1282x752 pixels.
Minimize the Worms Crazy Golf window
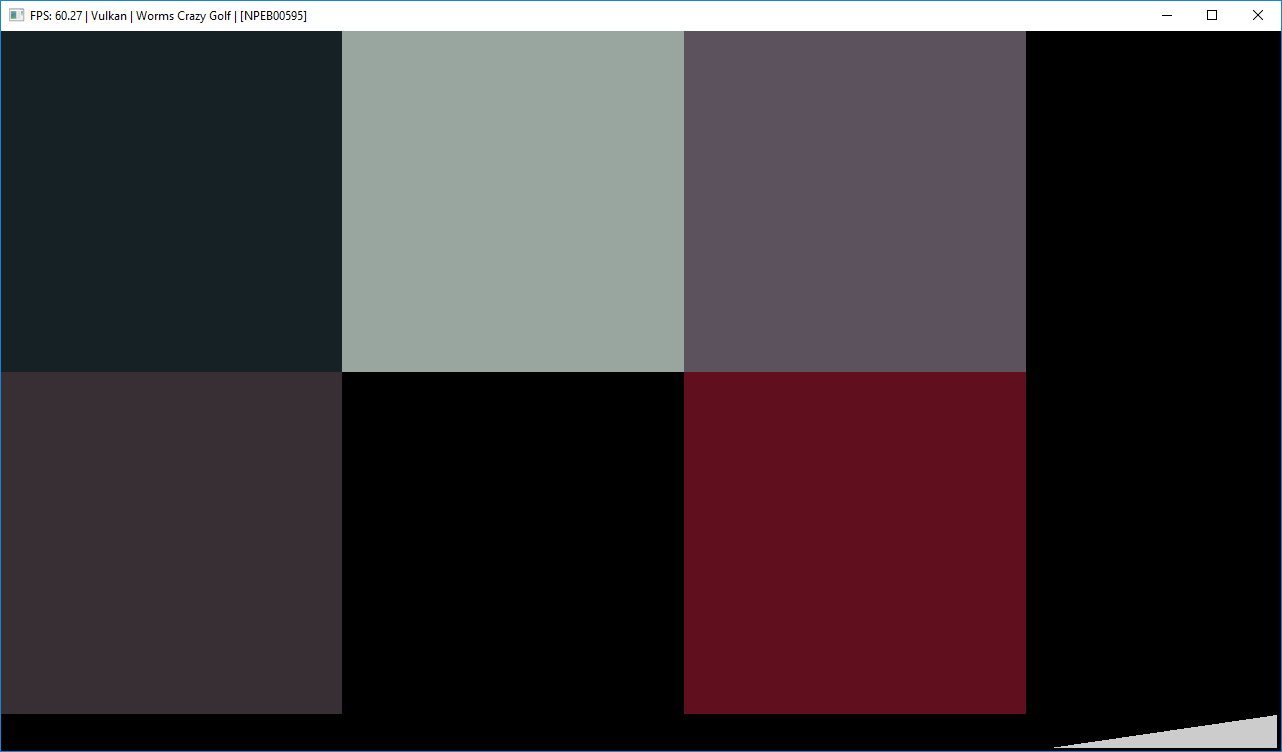point(1166,15)
